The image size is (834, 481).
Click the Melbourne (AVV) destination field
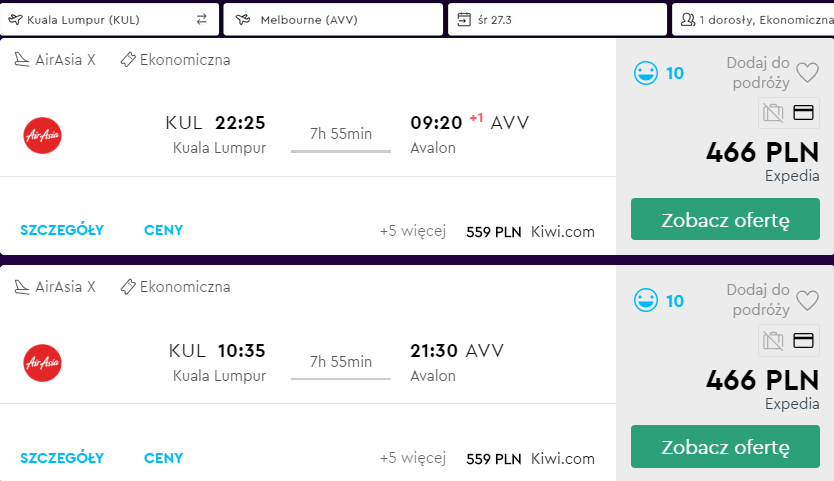332,19
